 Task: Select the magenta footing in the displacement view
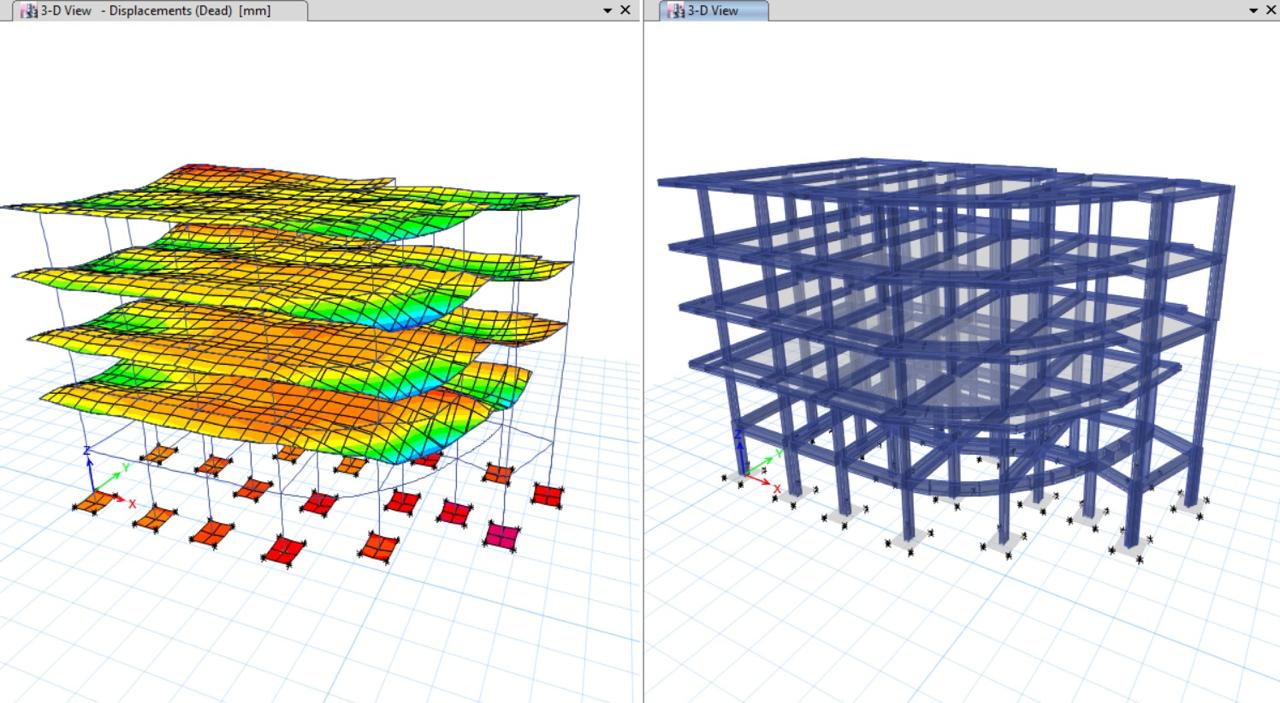(x=501, y=536)
